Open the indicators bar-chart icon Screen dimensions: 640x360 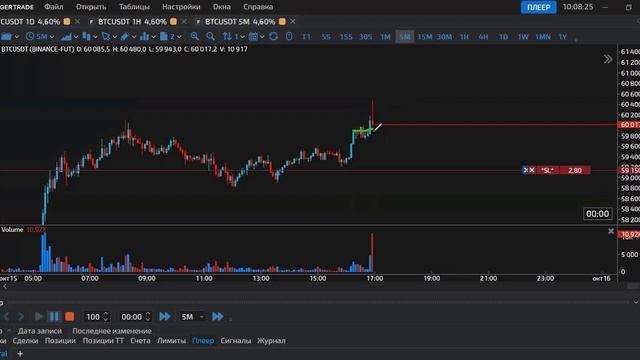pos(144,37)
